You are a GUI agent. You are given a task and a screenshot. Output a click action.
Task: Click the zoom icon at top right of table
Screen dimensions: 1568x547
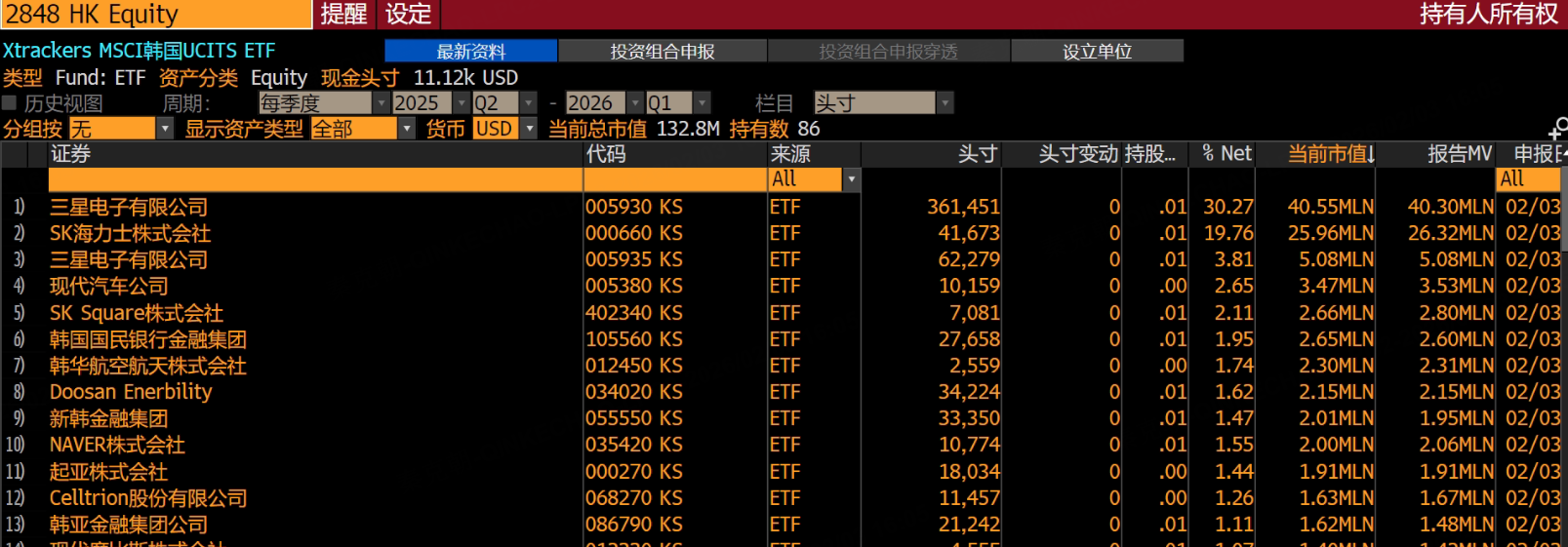(1558, 129)
